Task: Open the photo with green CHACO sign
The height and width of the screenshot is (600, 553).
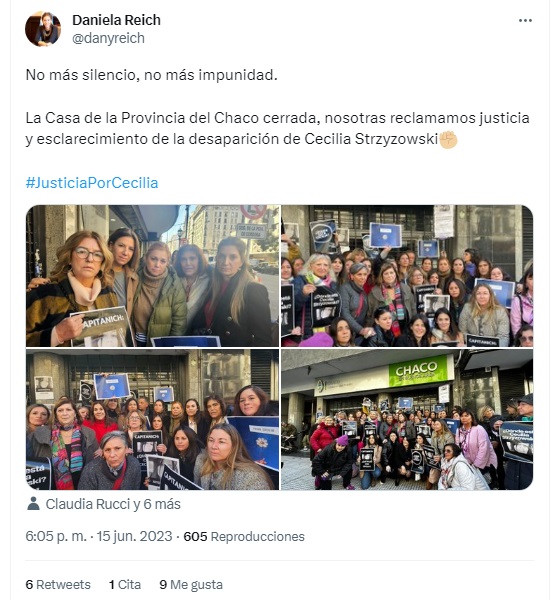Action: (x=407, y=419)
